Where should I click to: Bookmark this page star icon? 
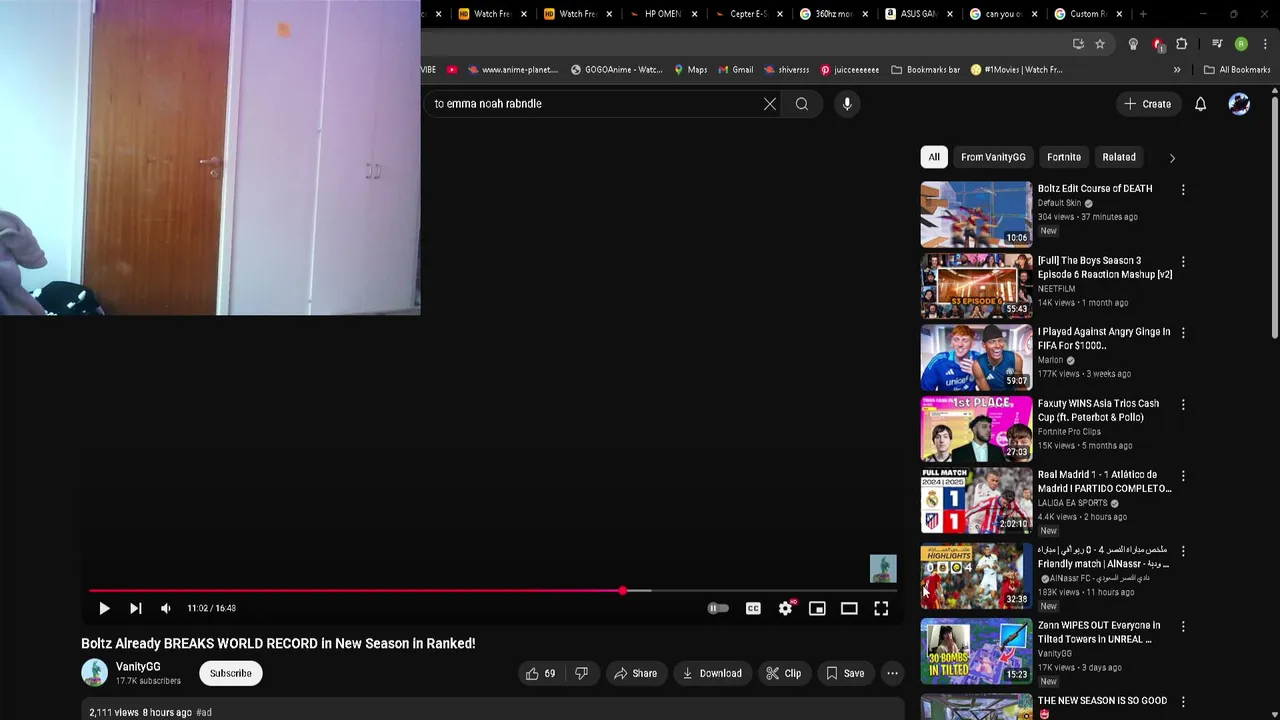1100,44
